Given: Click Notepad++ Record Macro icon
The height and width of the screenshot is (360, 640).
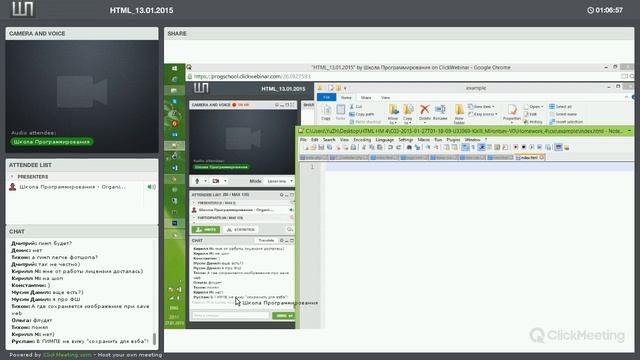Looking at the screenshot, I should 516,147.
